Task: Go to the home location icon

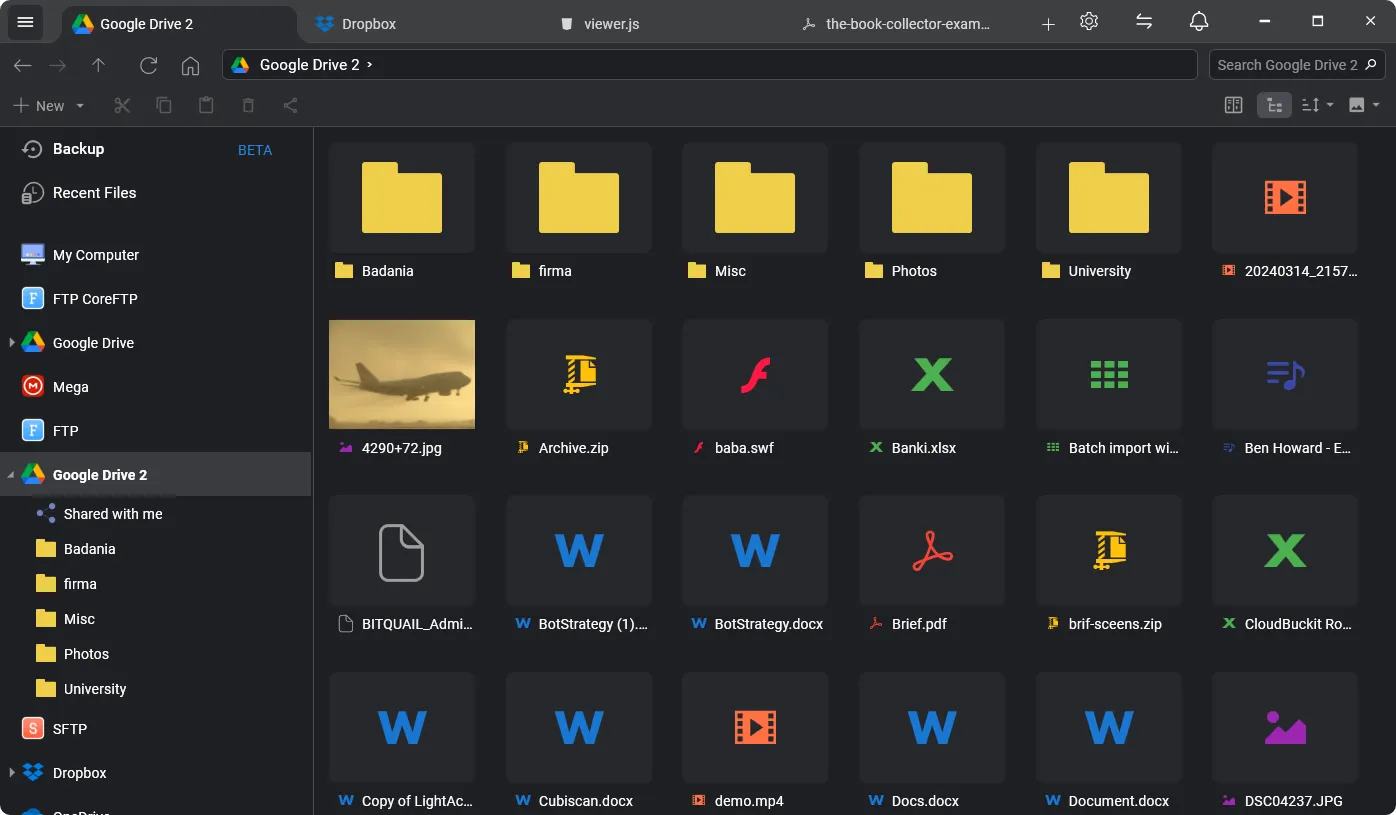Action: (x=190, y=65)
